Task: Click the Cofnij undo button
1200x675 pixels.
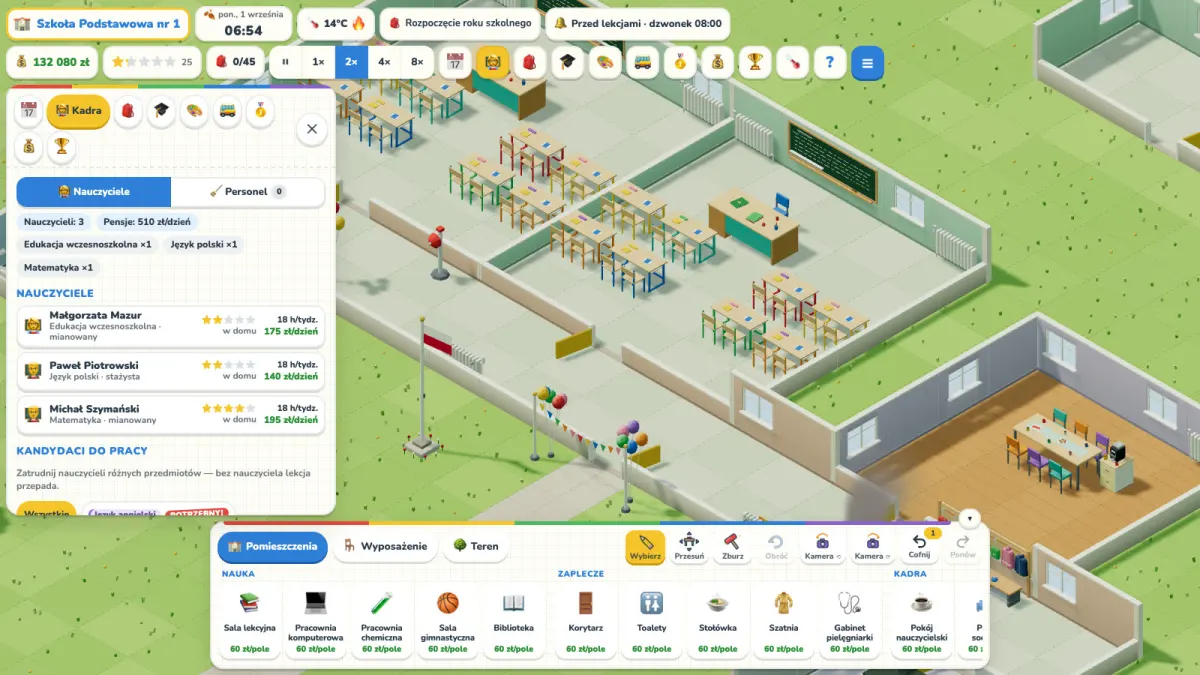Action: 919,547
